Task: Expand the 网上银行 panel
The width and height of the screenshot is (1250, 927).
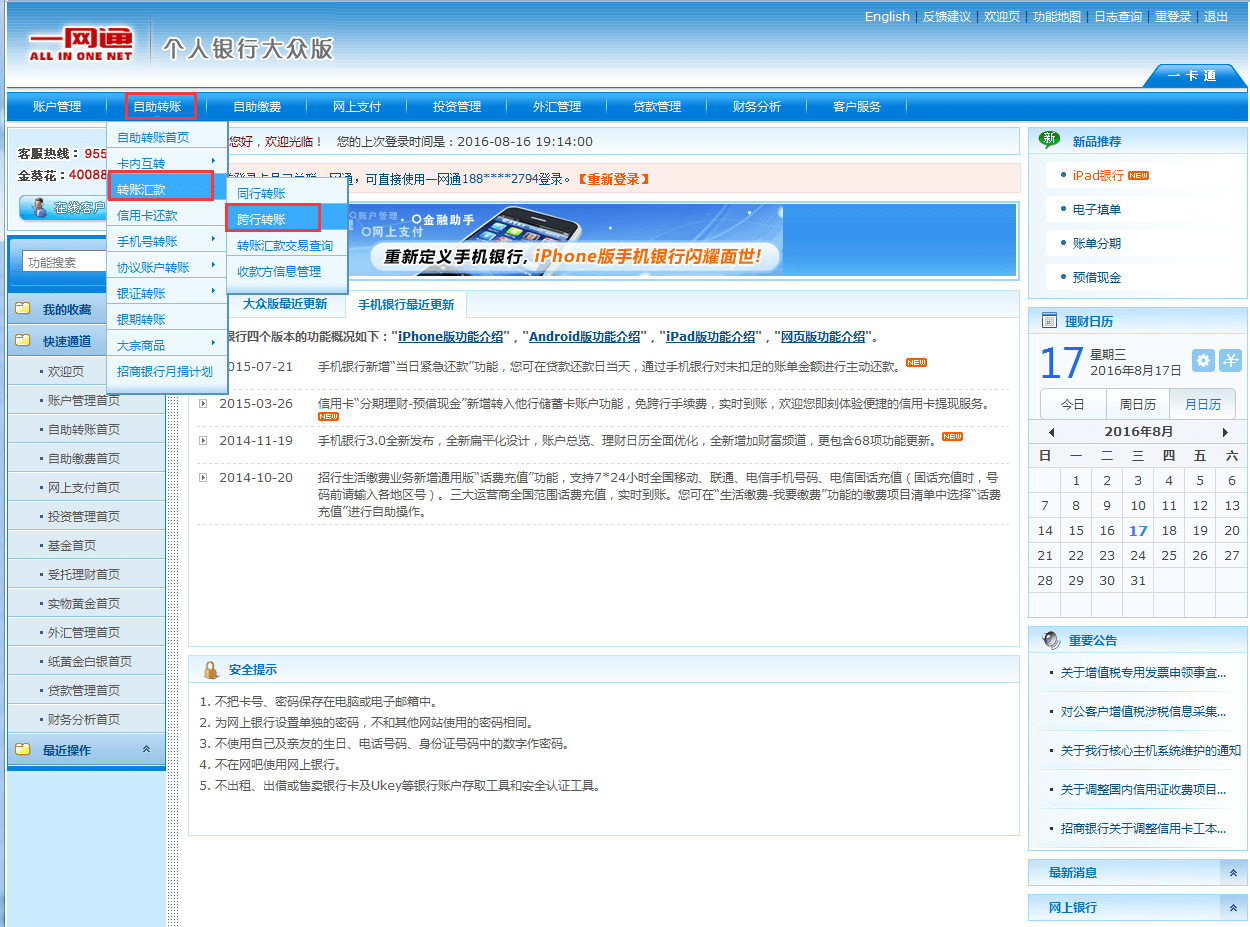Action: pyautogui.click(x=1233, y=908)
